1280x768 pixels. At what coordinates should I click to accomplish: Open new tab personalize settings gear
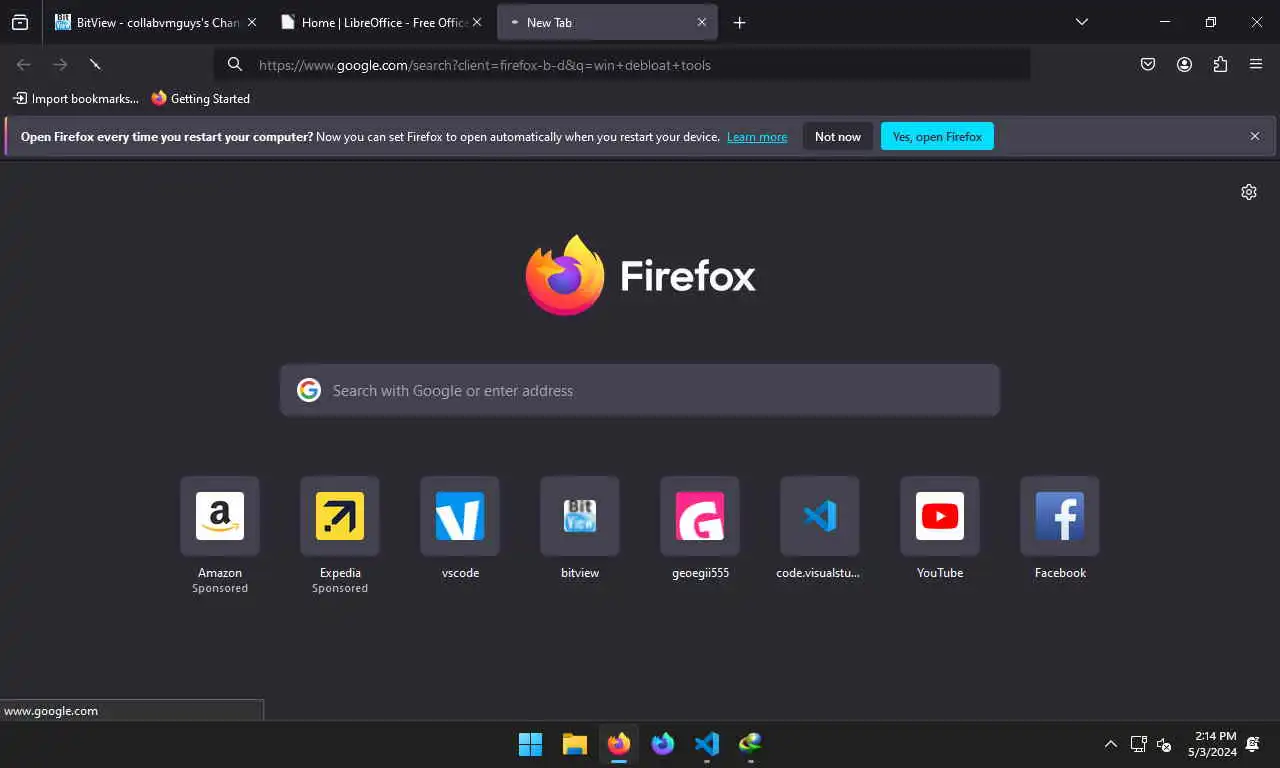click(x=1249, y=192)
